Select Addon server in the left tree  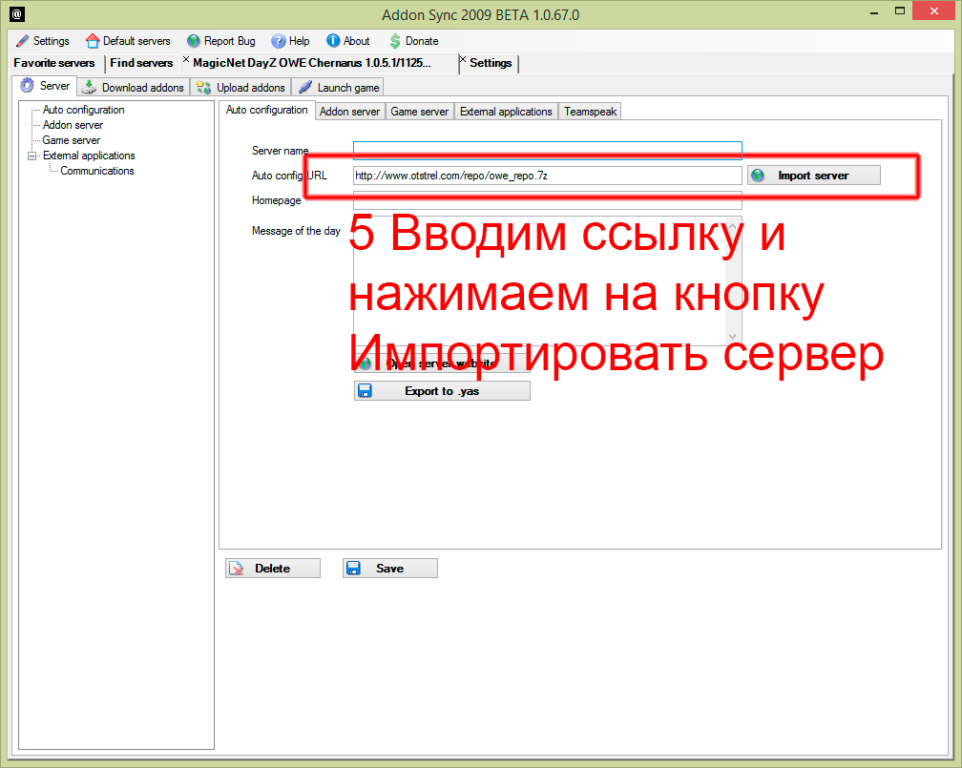[72, 125]
